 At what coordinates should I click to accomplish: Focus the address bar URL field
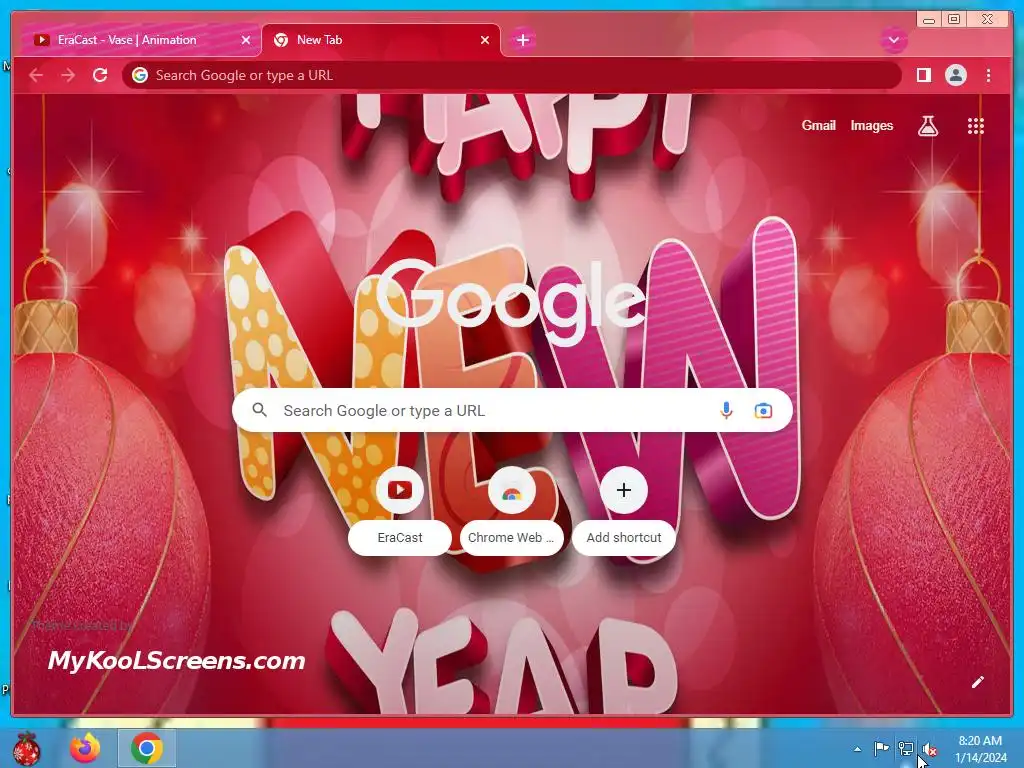point(511,75)
